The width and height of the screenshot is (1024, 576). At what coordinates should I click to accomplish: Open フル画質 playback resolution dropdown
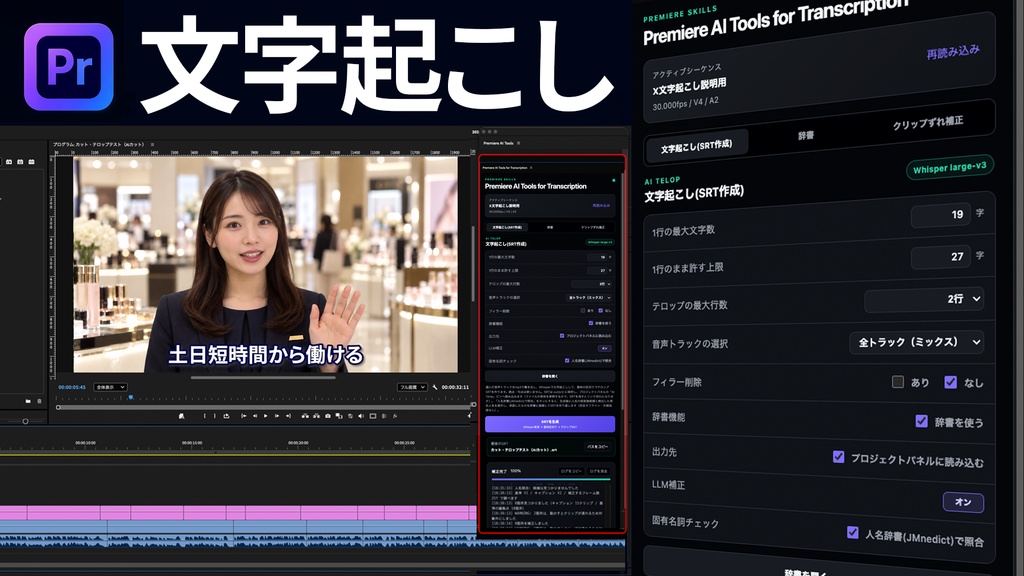tap(412, 387)
